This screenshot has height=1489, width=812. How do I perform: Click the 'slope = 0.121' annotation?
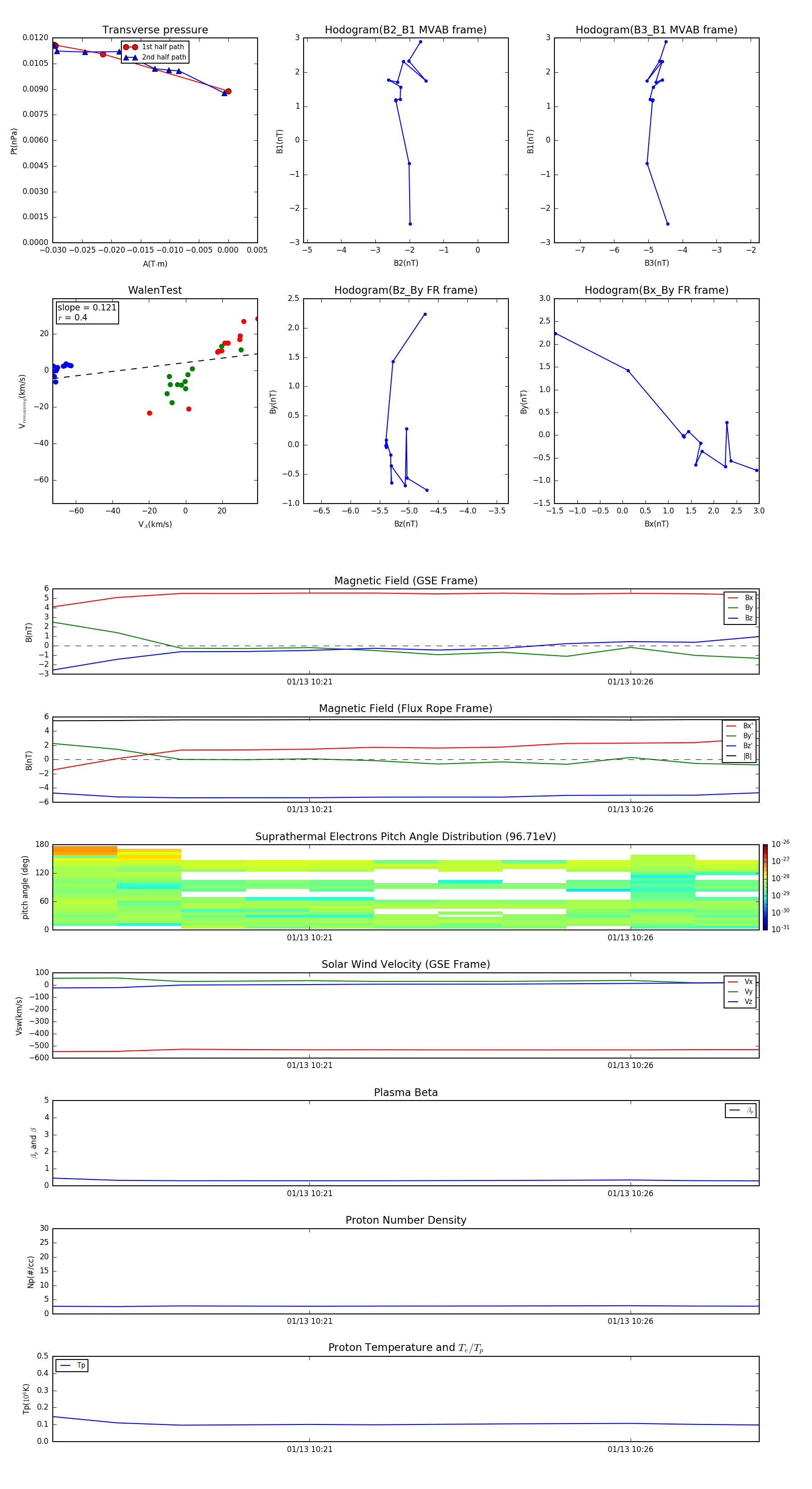(87, 308)
